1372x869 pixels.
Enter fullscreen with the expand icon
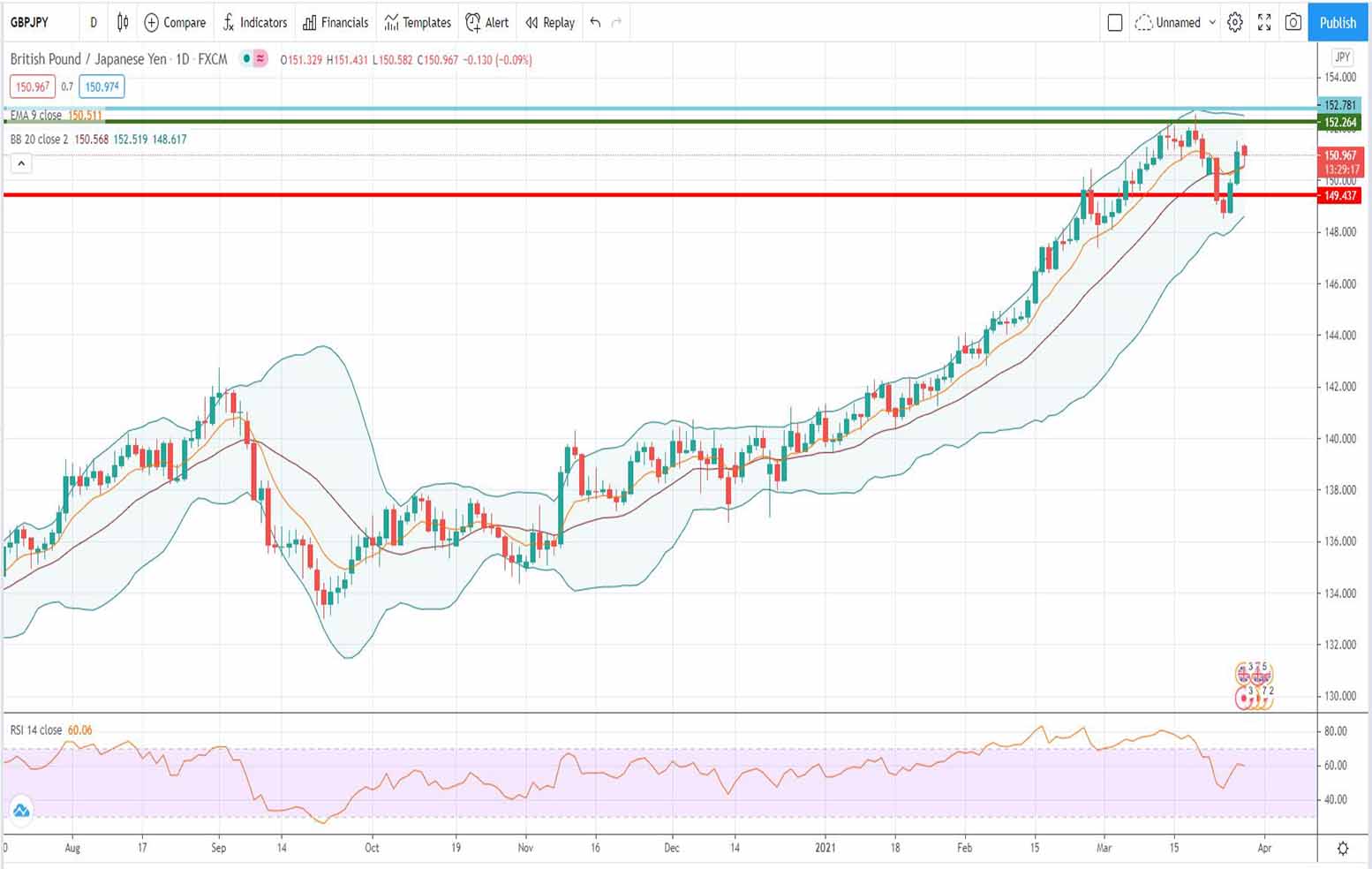pos(1263,23)
